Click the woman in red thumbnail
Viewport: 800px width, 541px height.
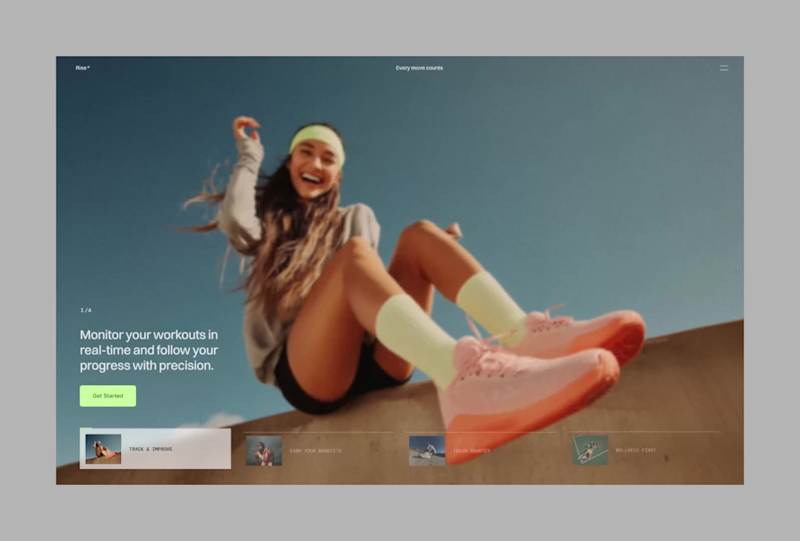[264, 450]
